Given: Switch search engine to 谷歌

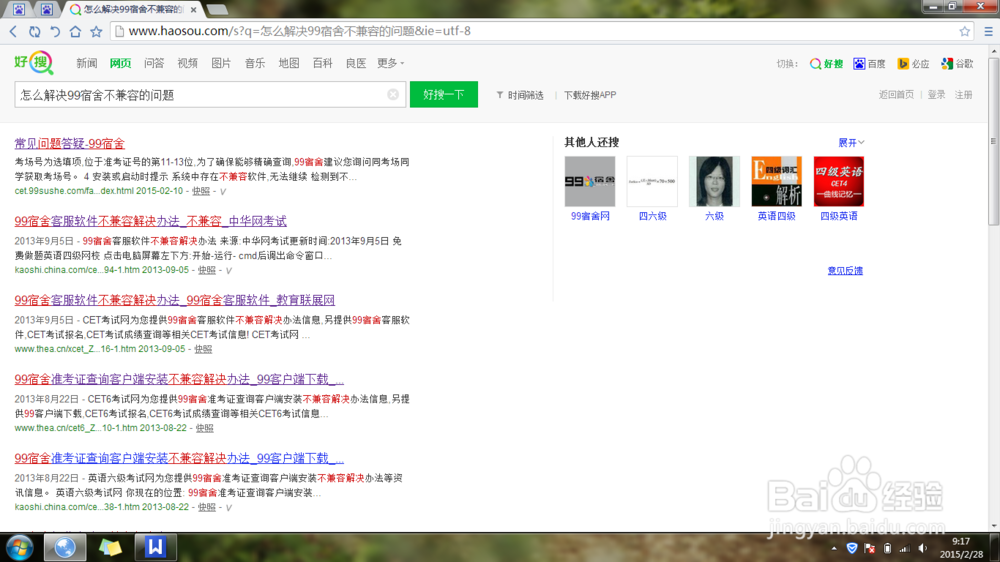Looking at the screenshot, I should (x=957, y=64).
